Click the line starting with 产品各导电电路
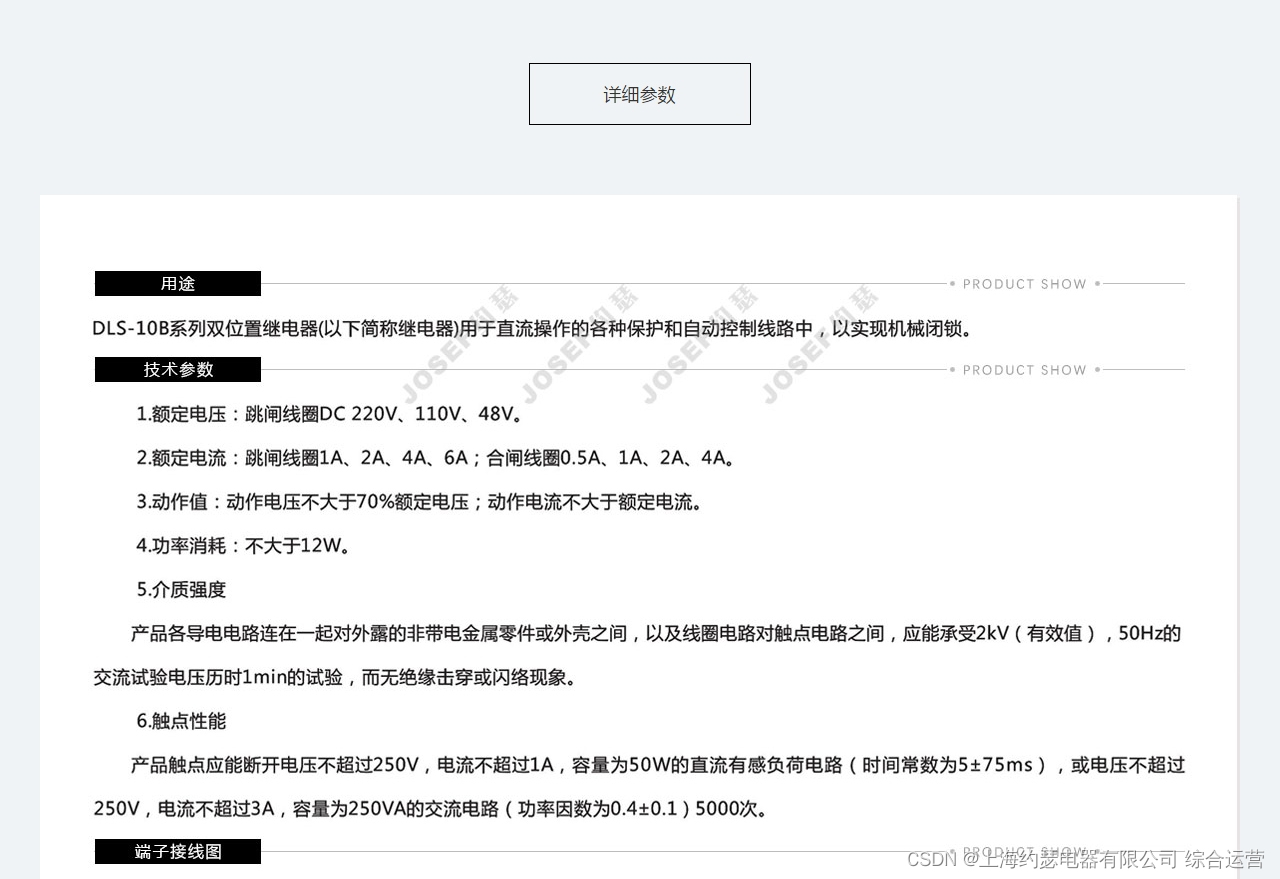 coord(655,633)
